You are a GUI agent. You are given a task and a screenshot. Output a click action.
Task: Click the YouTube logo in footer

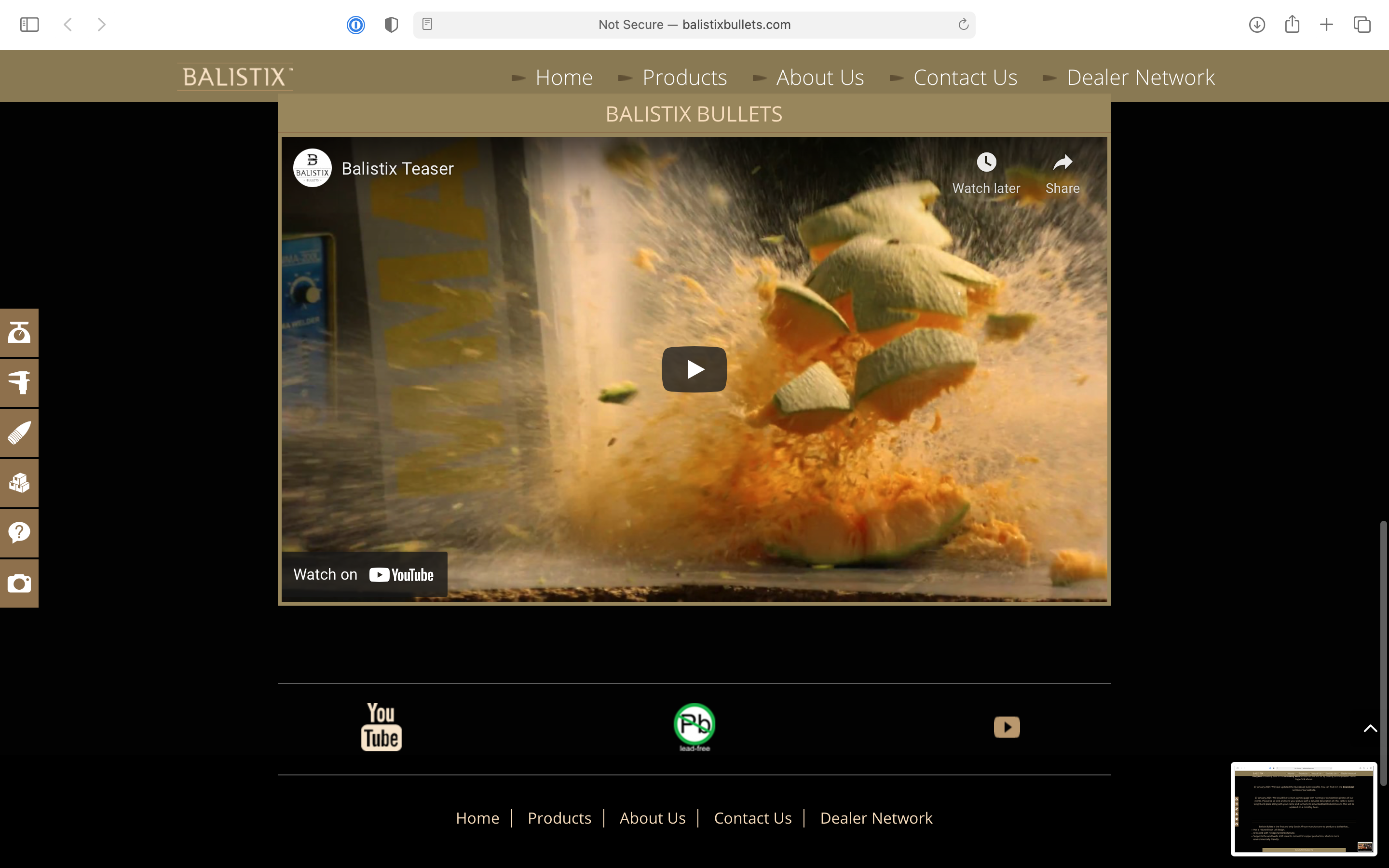pyautogui.click(x=381, y=727)
